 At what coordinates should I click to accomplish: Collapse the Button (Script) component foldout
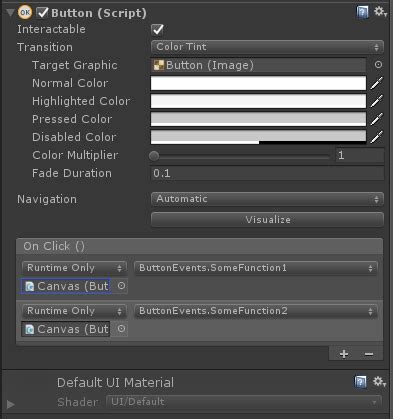tap(10, 13)
